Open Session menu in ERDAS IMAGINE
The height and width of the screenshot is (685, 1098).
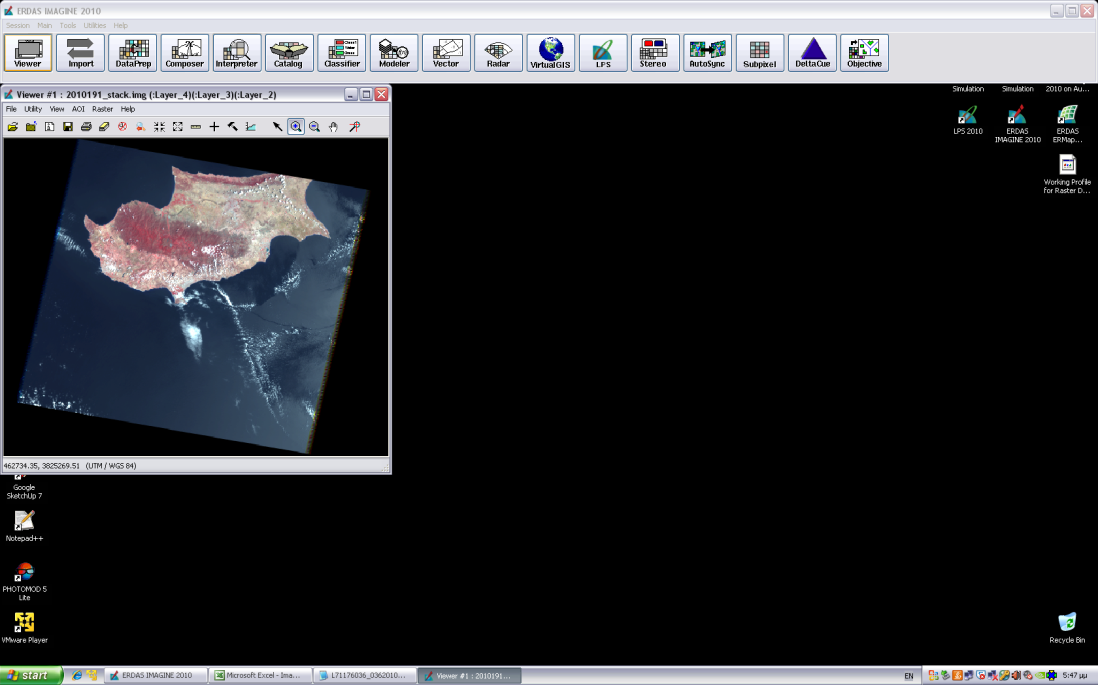(18, 25)
